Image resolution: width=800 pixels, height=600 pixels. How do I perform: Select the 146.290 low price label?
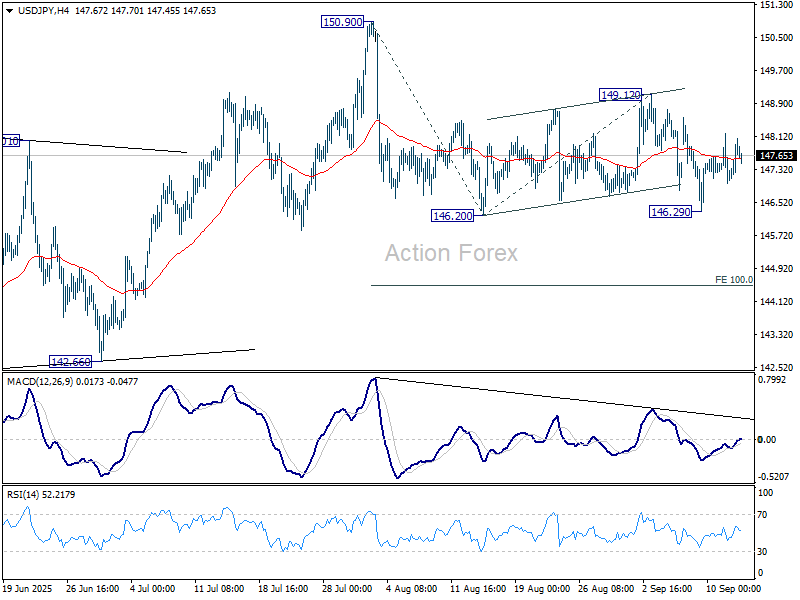668,211
